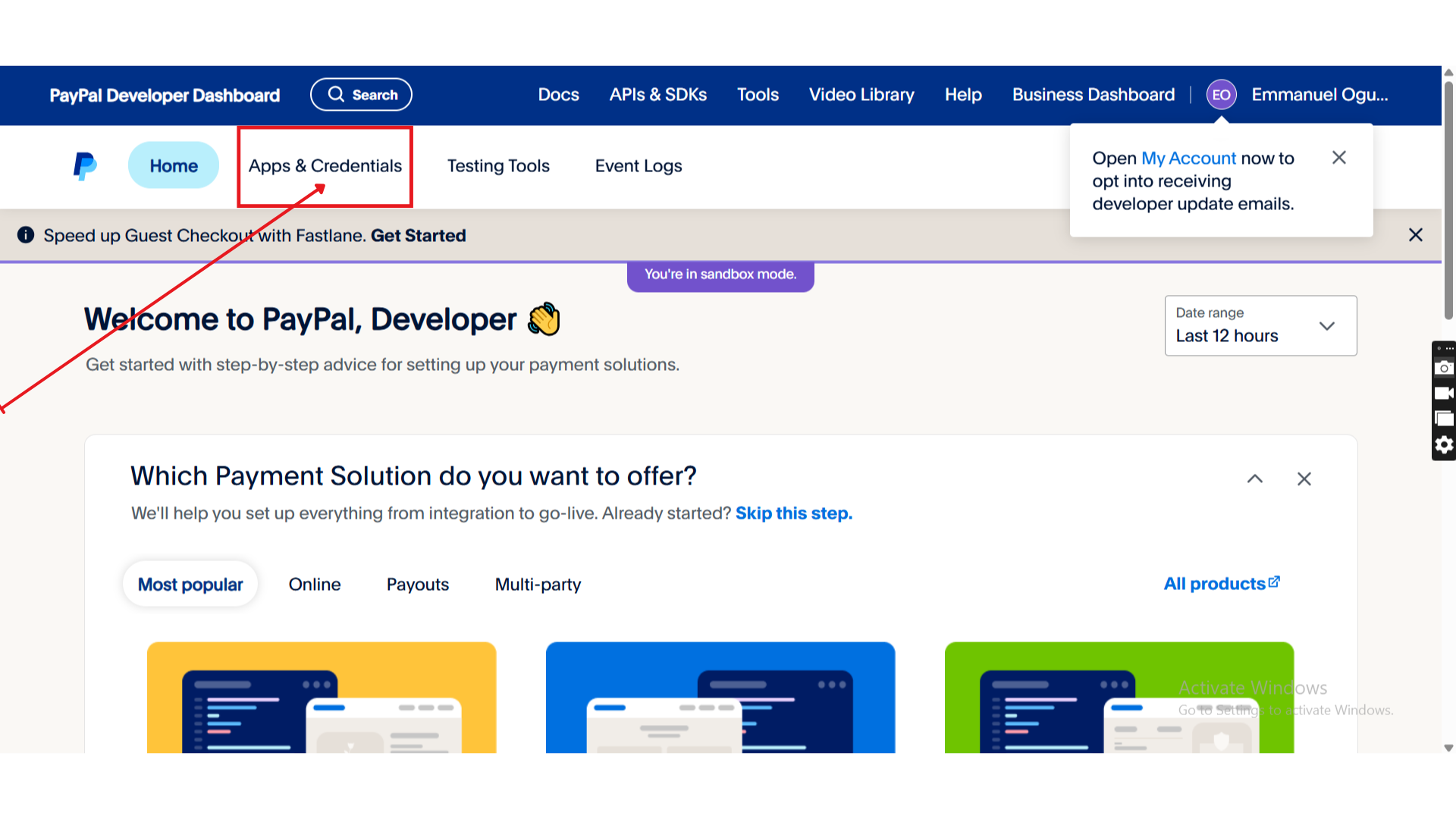Open the Apps & Credentials tab
The height and width of the screenshot is (819, 1456).
[325, 166]
